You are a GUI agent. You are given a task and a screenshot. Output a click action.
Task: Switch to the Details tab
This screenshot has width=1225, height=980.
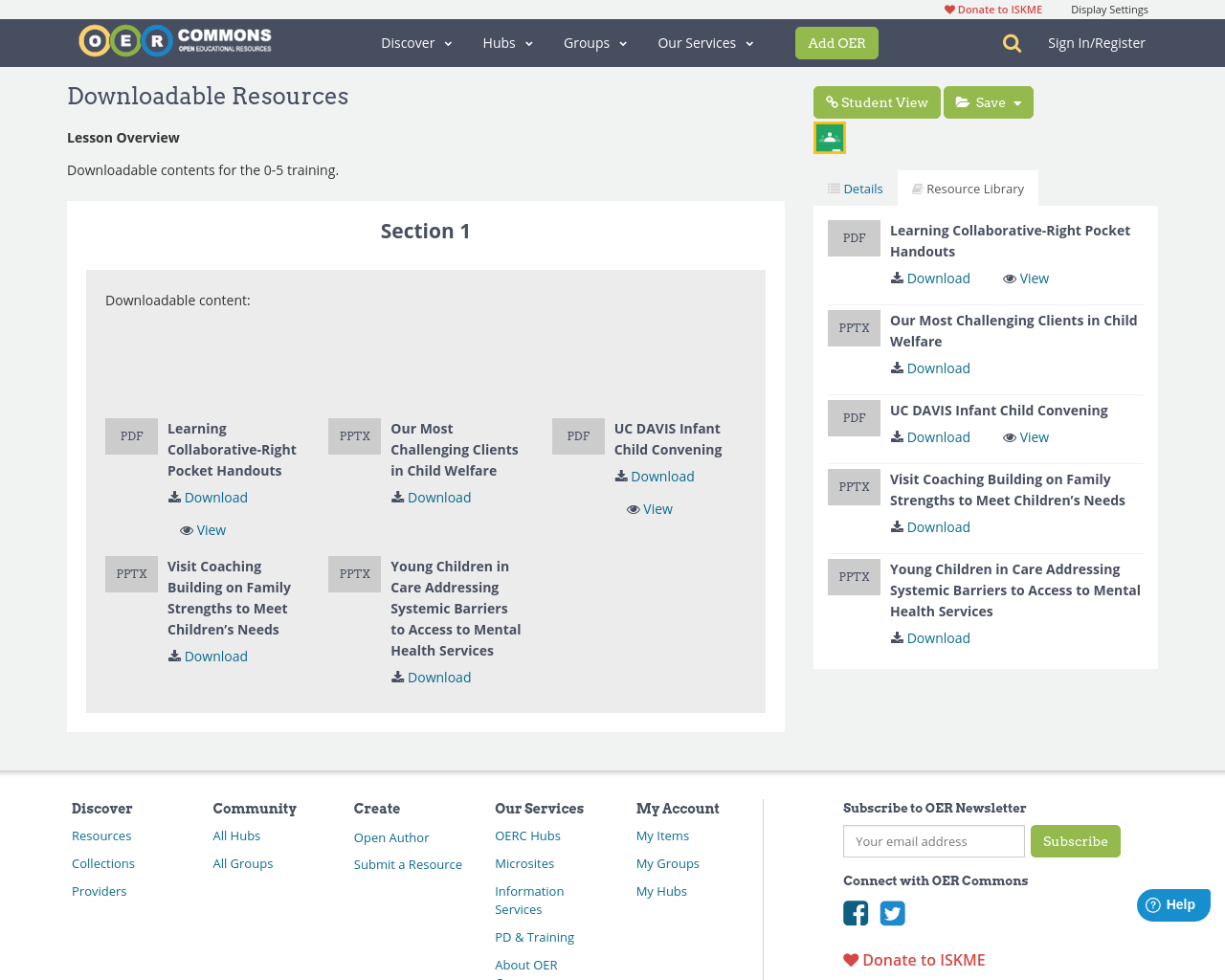(x=855, y=188)
